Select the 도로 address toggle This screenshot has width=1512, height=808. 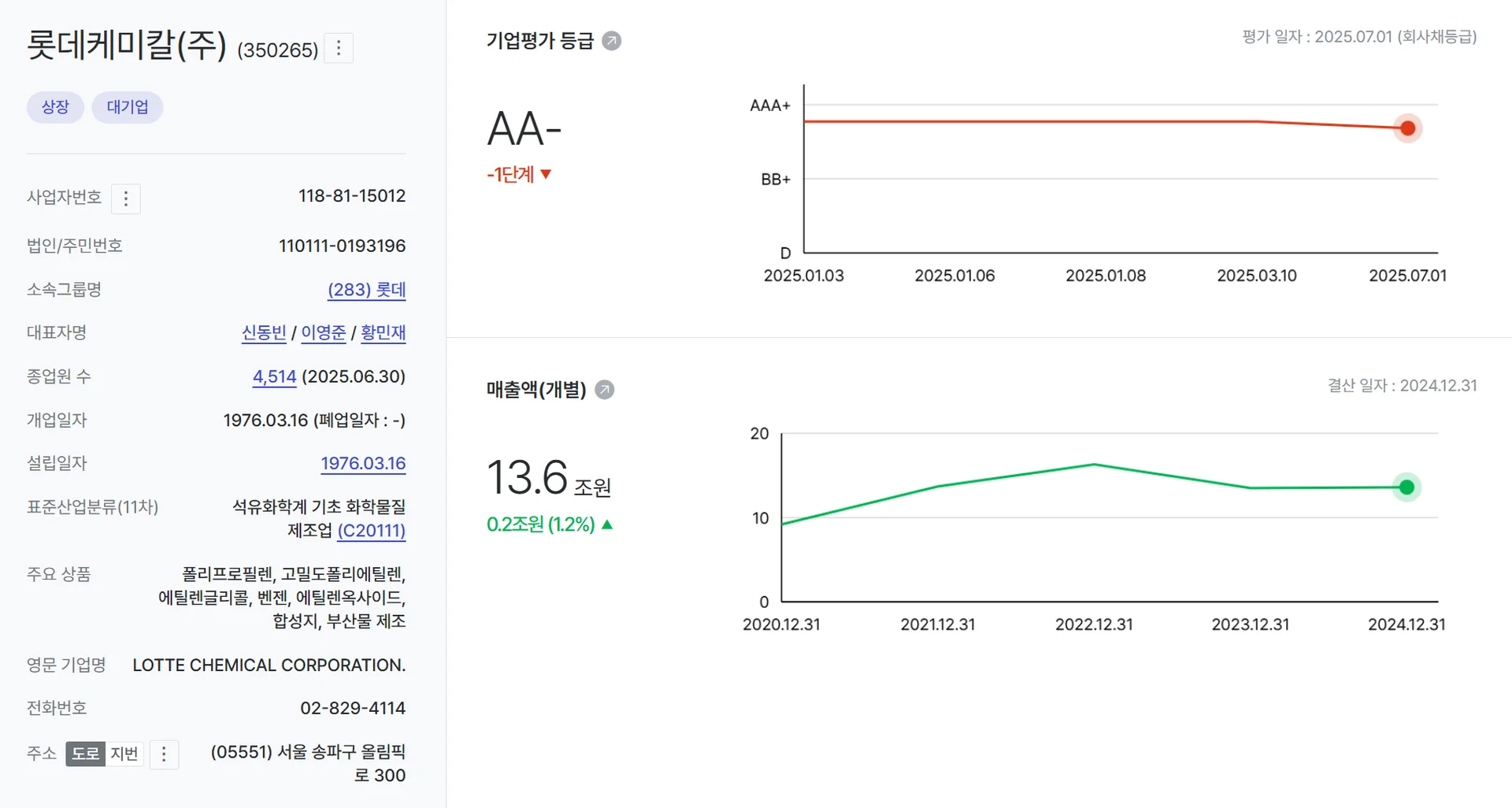coord(87,754)
